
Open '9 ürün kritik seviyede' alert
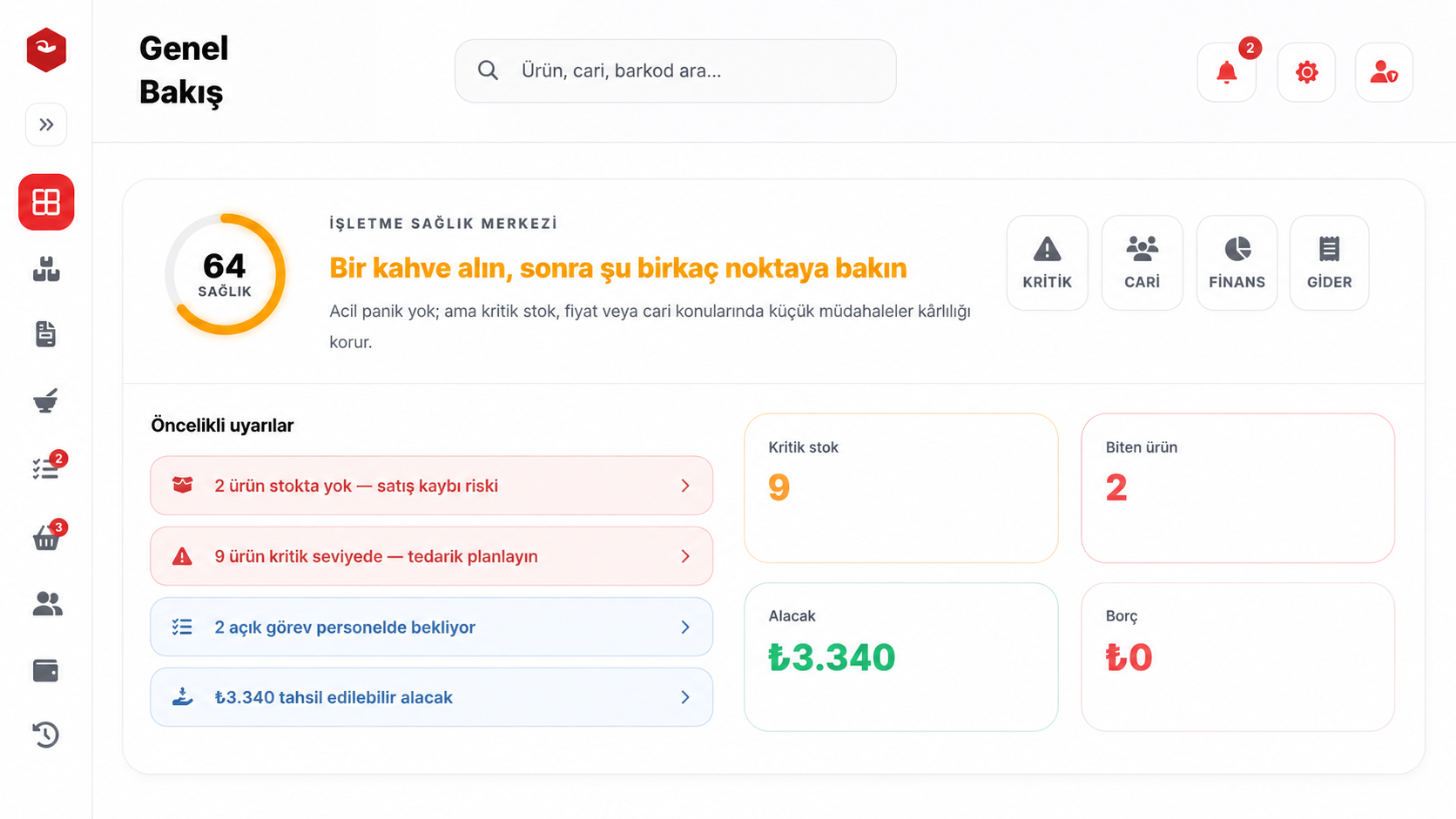432,556
